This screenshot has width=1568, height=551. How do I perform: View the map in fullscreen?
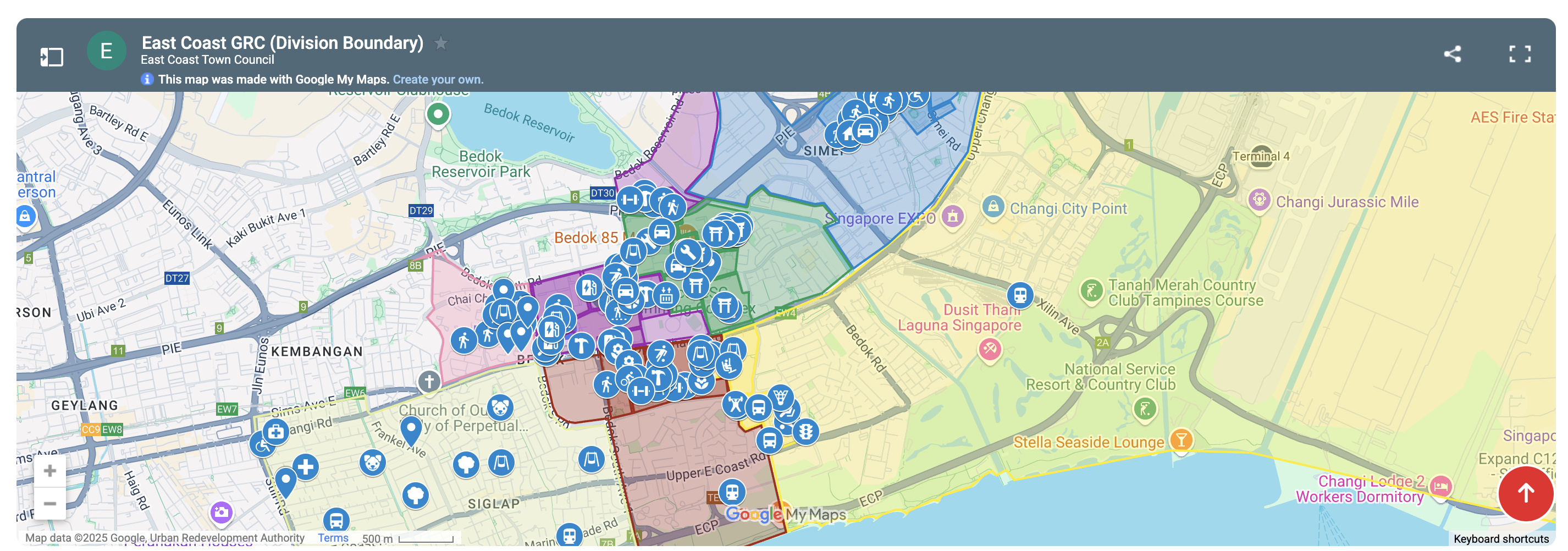coord(1519,53)
